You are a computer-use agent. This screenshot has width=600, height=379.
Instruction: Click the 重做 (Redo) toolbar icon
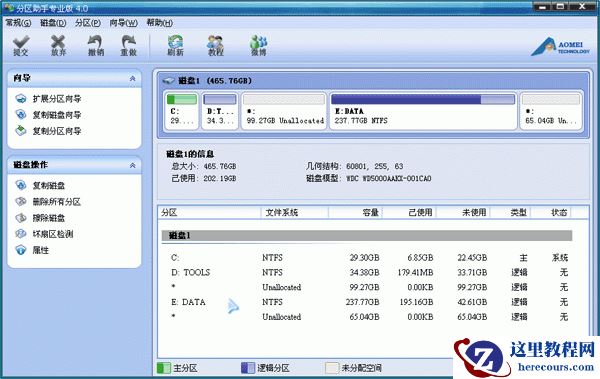pyautogui.click(x=129, y=46)
